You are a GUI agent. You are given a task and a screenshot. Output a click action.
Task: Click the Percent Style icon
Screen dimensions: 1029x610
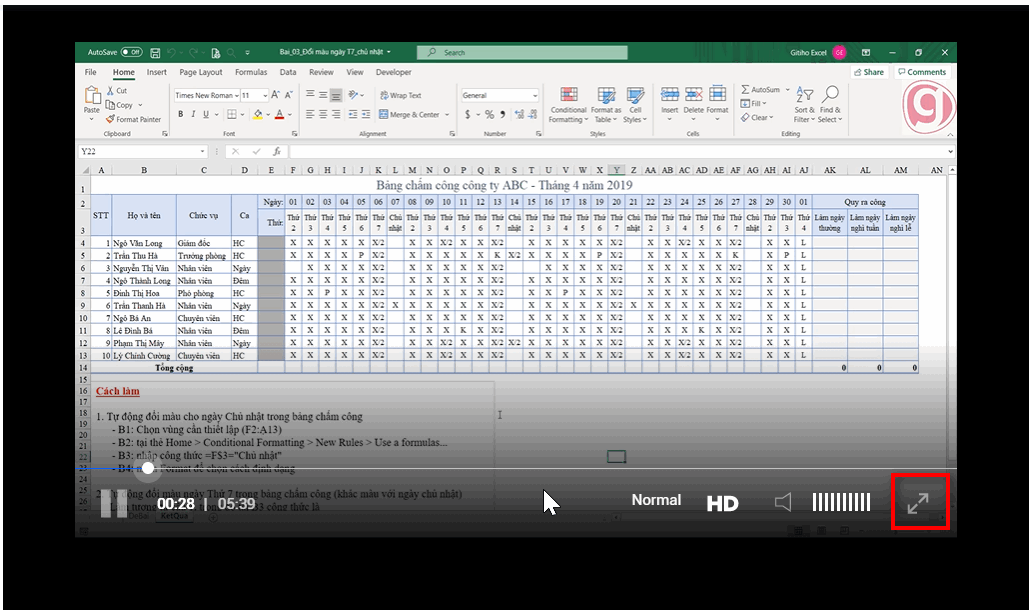coord(489,114)
